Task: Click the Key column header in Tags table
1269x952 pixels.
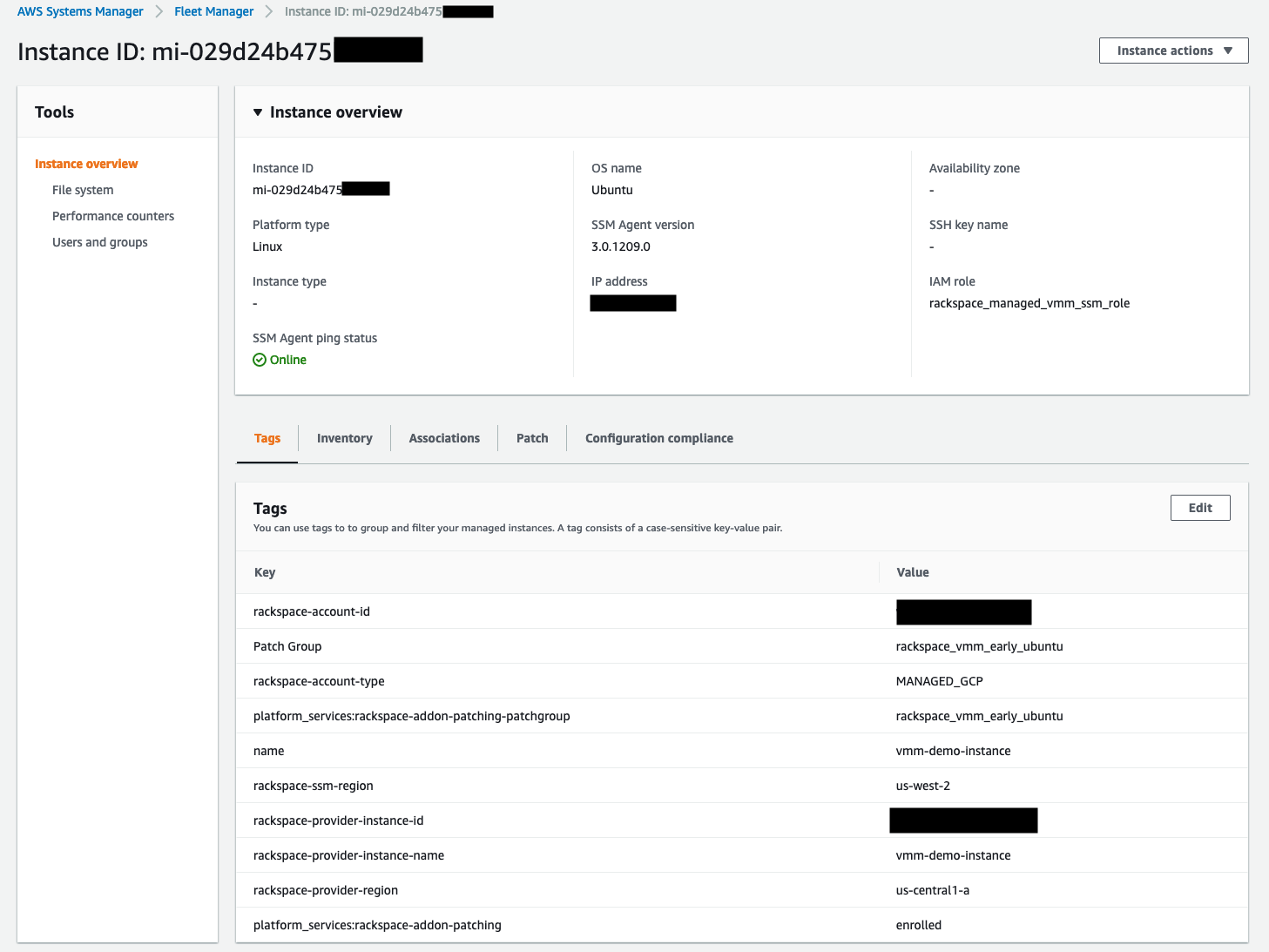Action: click(265, 572)
